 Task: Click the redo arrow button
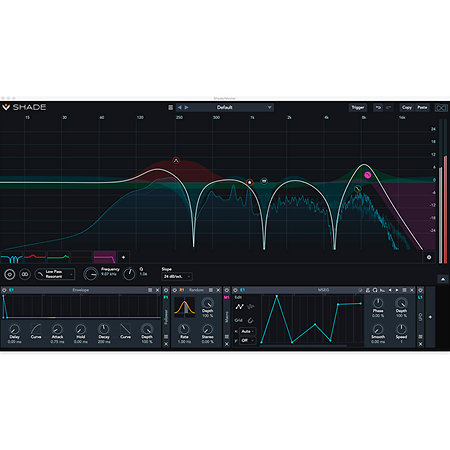pos(388,107)
